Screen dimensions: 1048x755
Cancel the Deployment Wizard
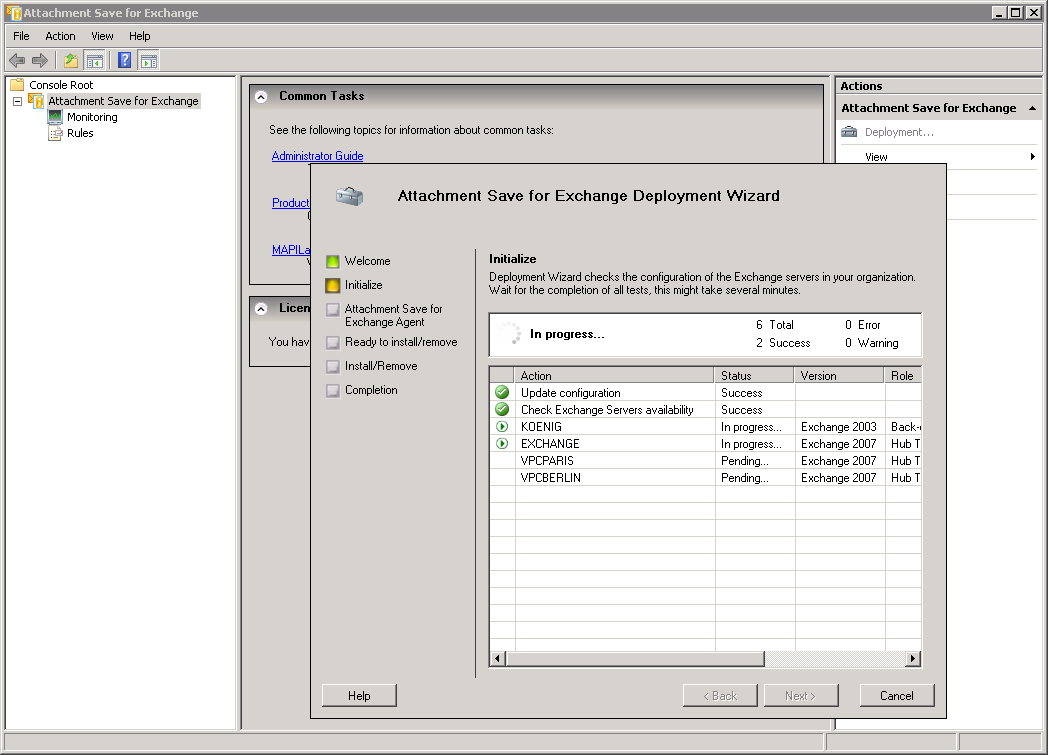click(897, 696)
